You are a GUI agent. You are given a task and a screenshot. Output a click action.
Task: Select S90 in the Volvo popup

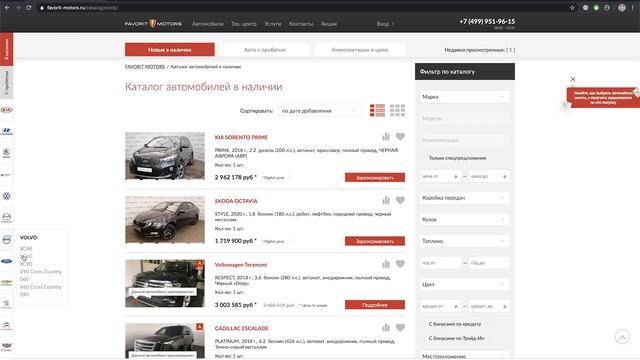(x=24, y=294)
